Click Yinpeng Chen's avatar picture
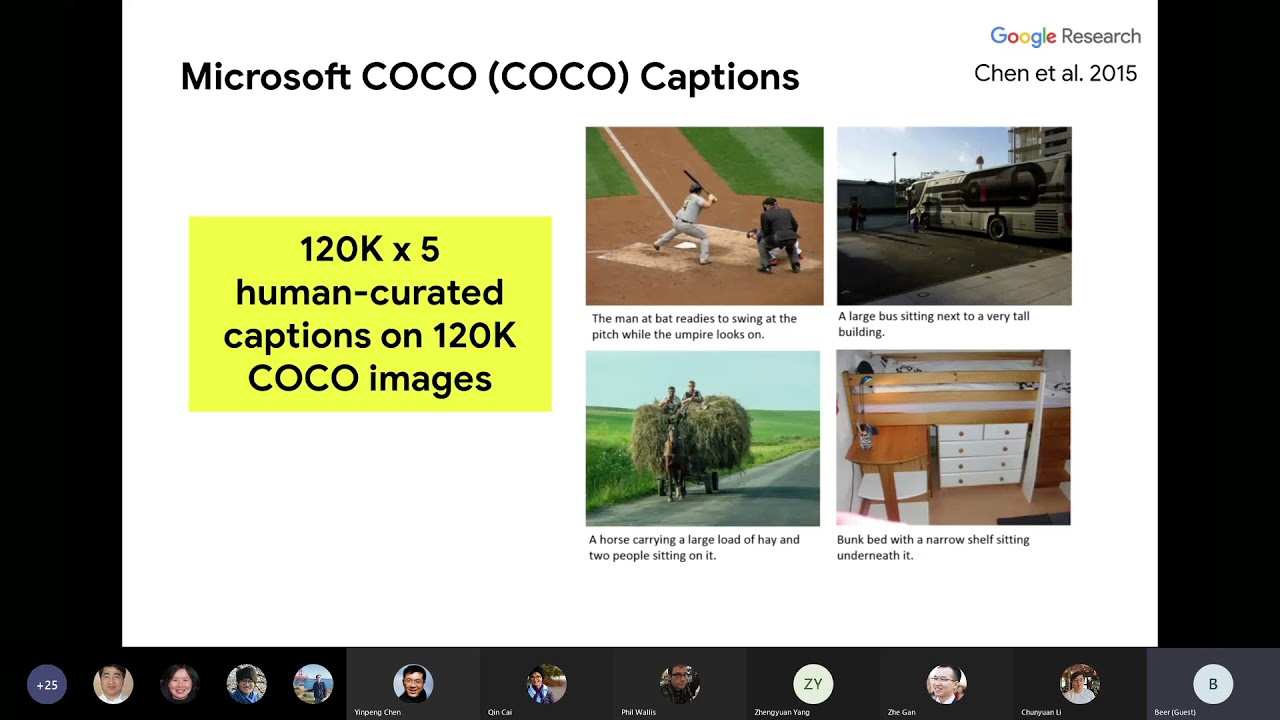 [x=413, y=684]
